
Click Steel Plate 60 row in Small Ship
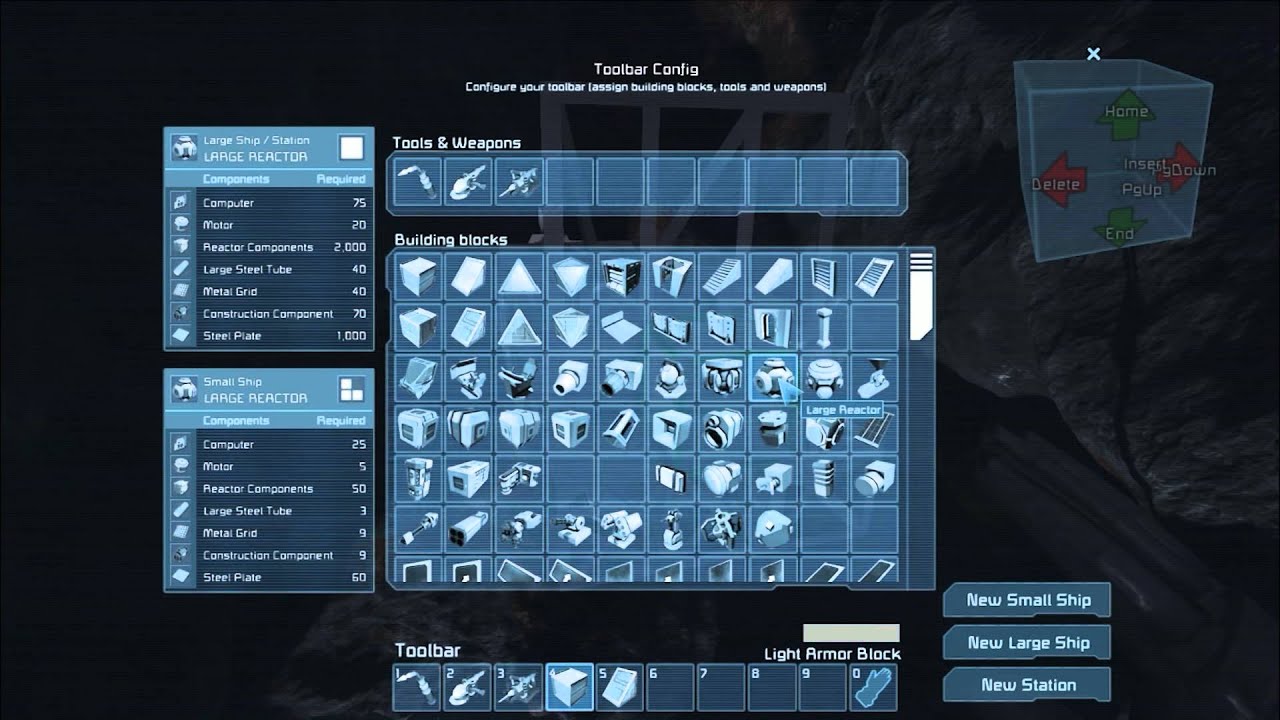[x=269, y=577]
